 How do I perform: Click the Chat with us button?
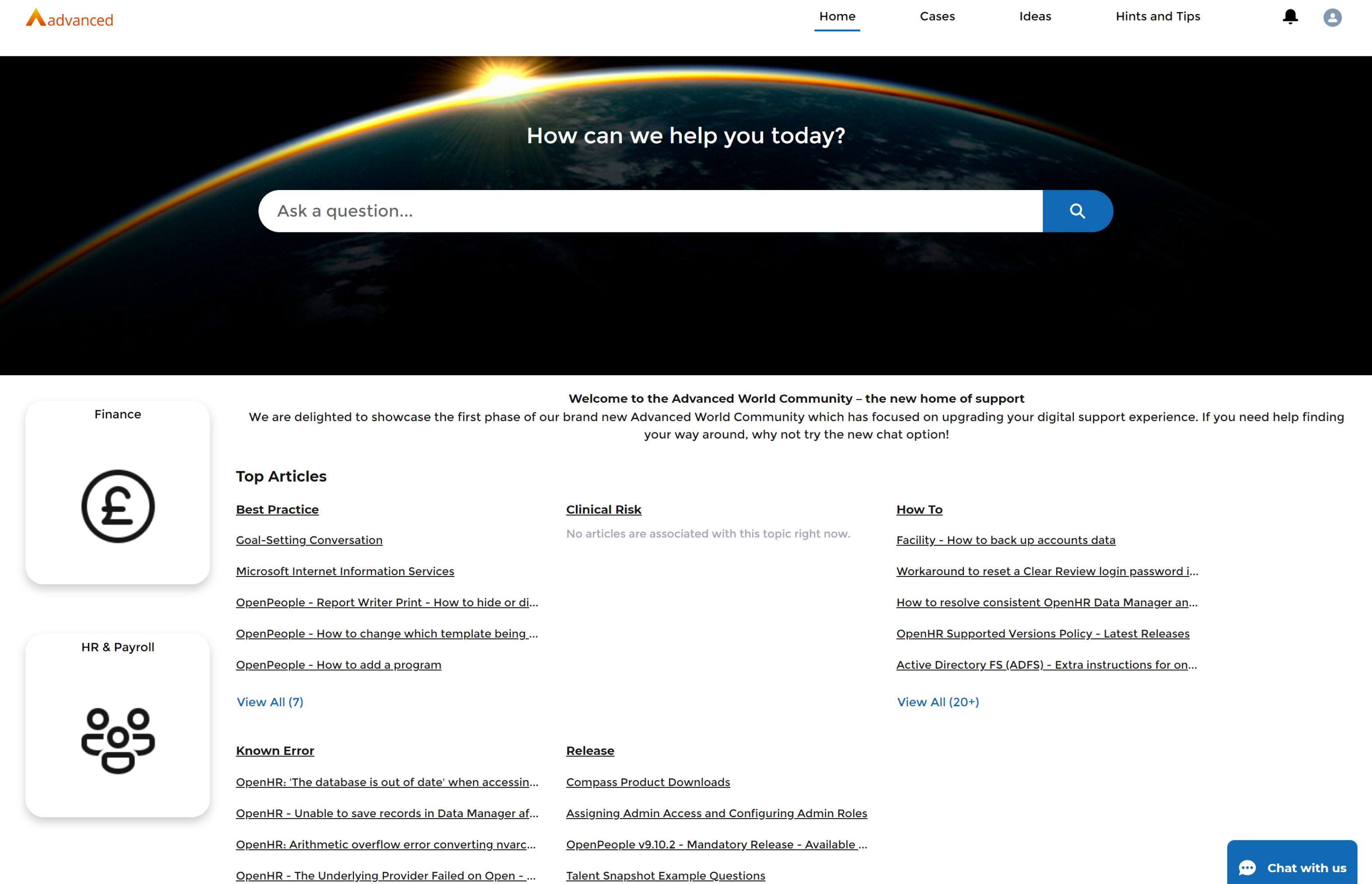(x=1292, y=862)
